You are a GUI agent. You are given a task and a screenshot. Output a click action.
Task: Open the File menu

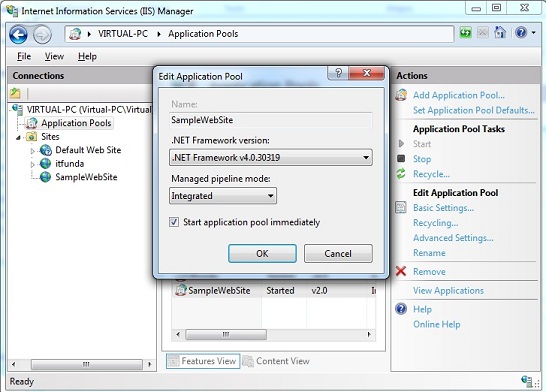click(x=24, y=56)
